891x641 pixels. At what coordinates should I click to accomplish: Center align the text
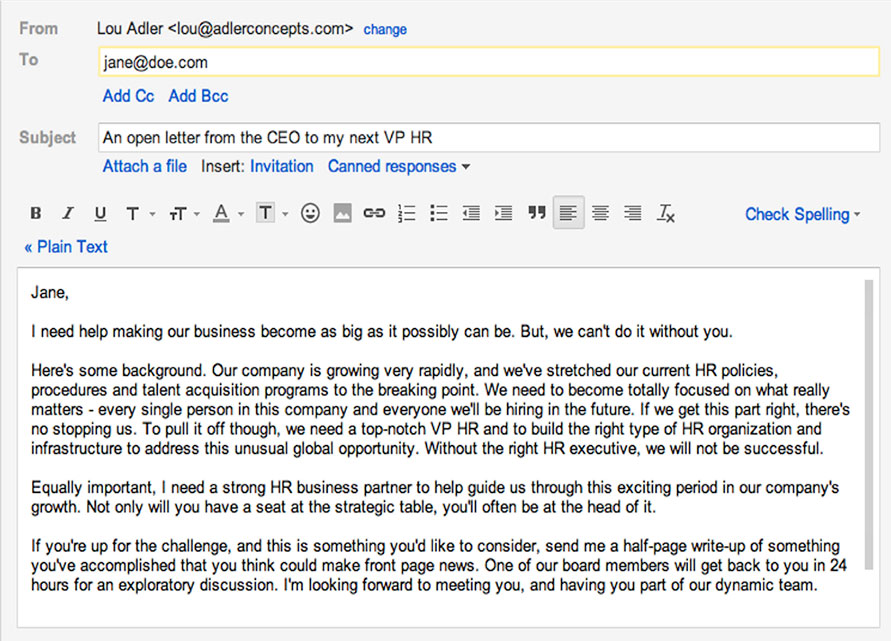pyautogui.click(x=601, y=213)
